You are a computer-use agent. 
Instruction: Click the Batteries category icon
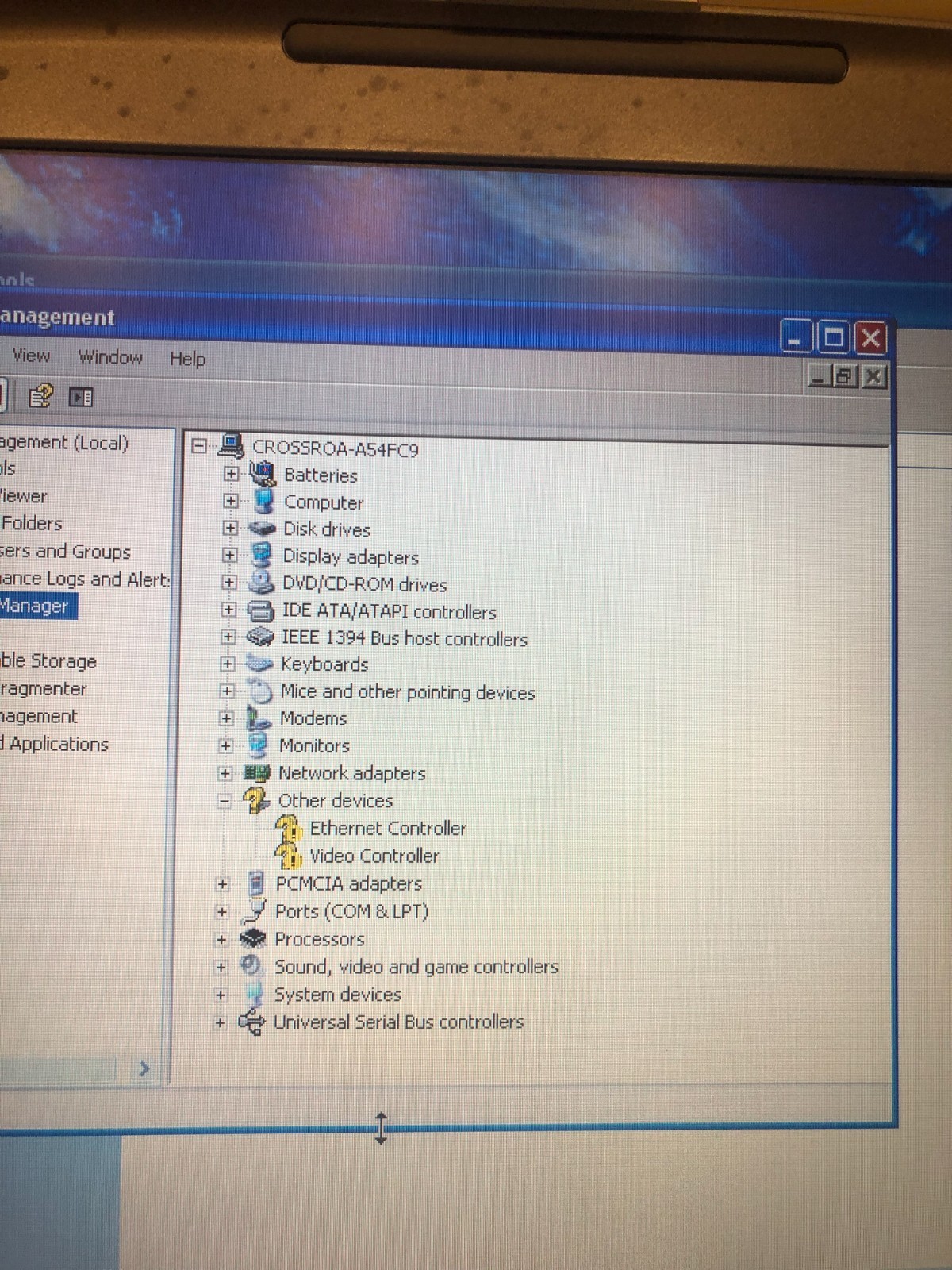[x=262, y=474]
